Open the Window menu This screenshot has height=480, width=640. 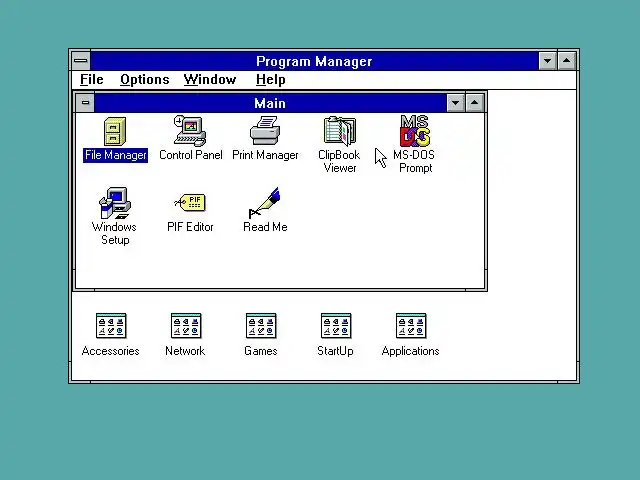210,80
